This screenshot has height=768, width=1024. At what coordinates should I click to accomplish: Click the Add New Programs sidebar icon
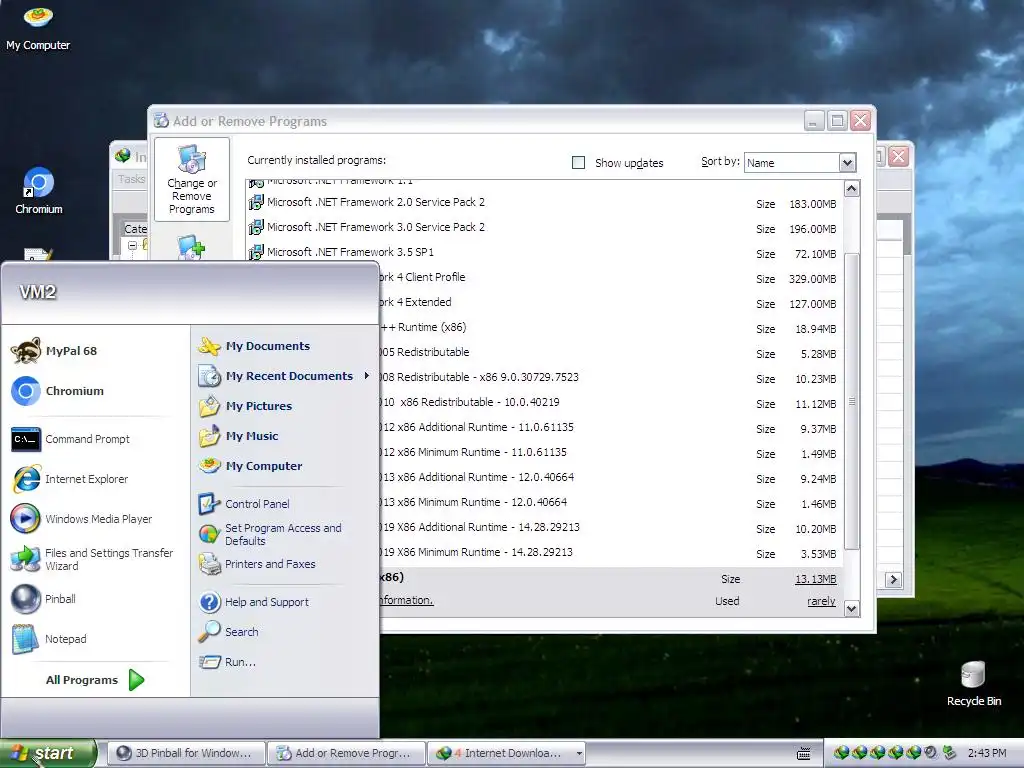(x=191, y=248)
